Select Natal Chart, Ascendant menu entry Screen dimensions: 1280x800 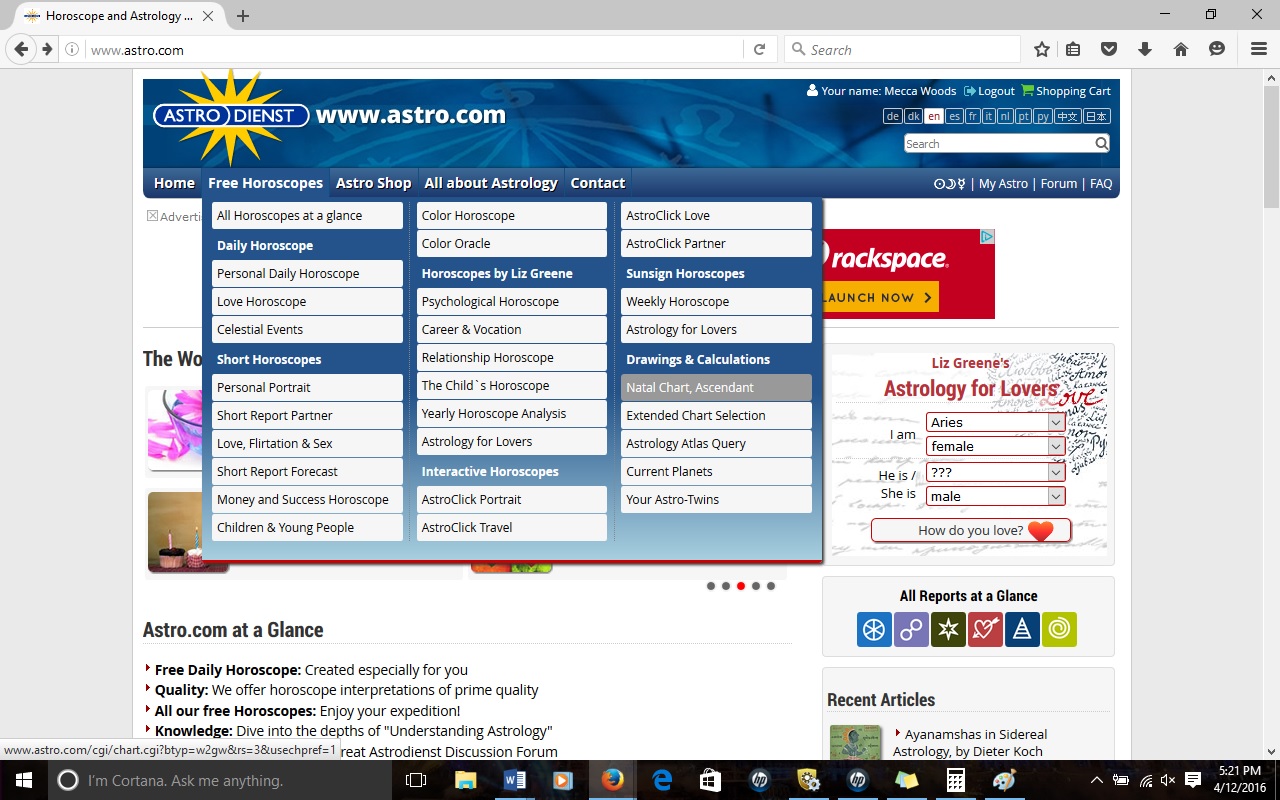pos(716,387)
